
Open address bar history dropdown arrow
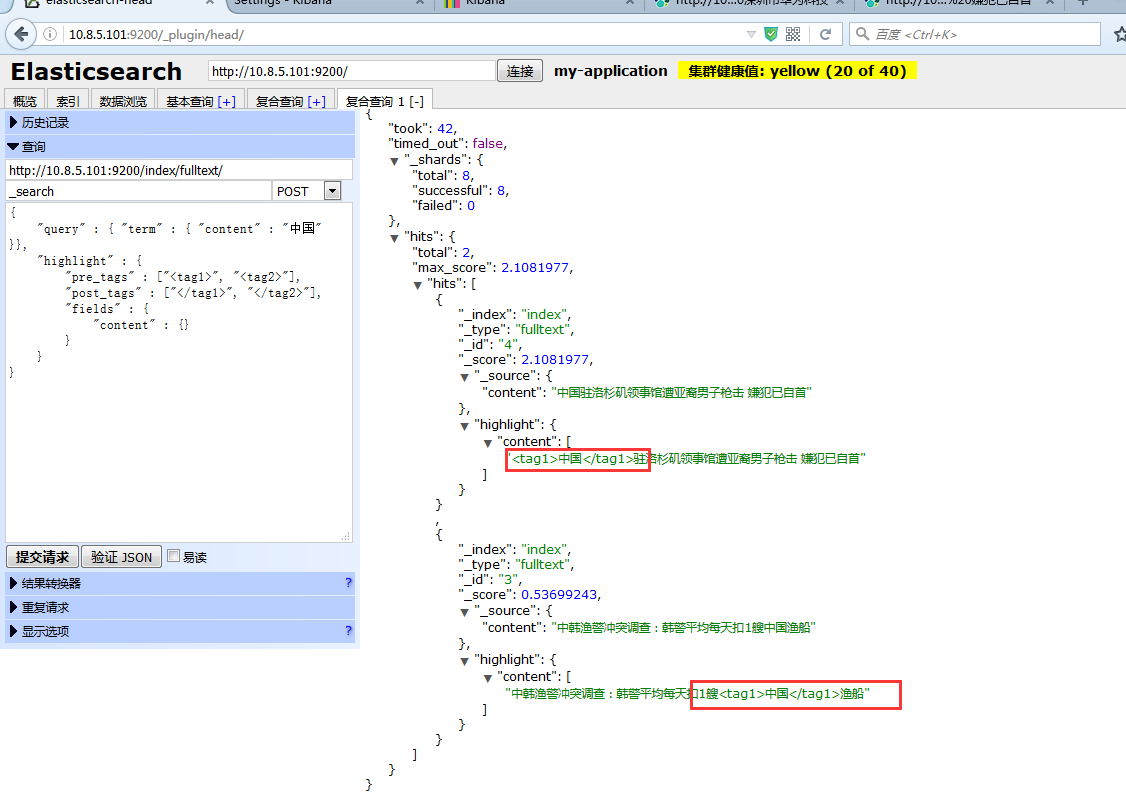[751, 34]
